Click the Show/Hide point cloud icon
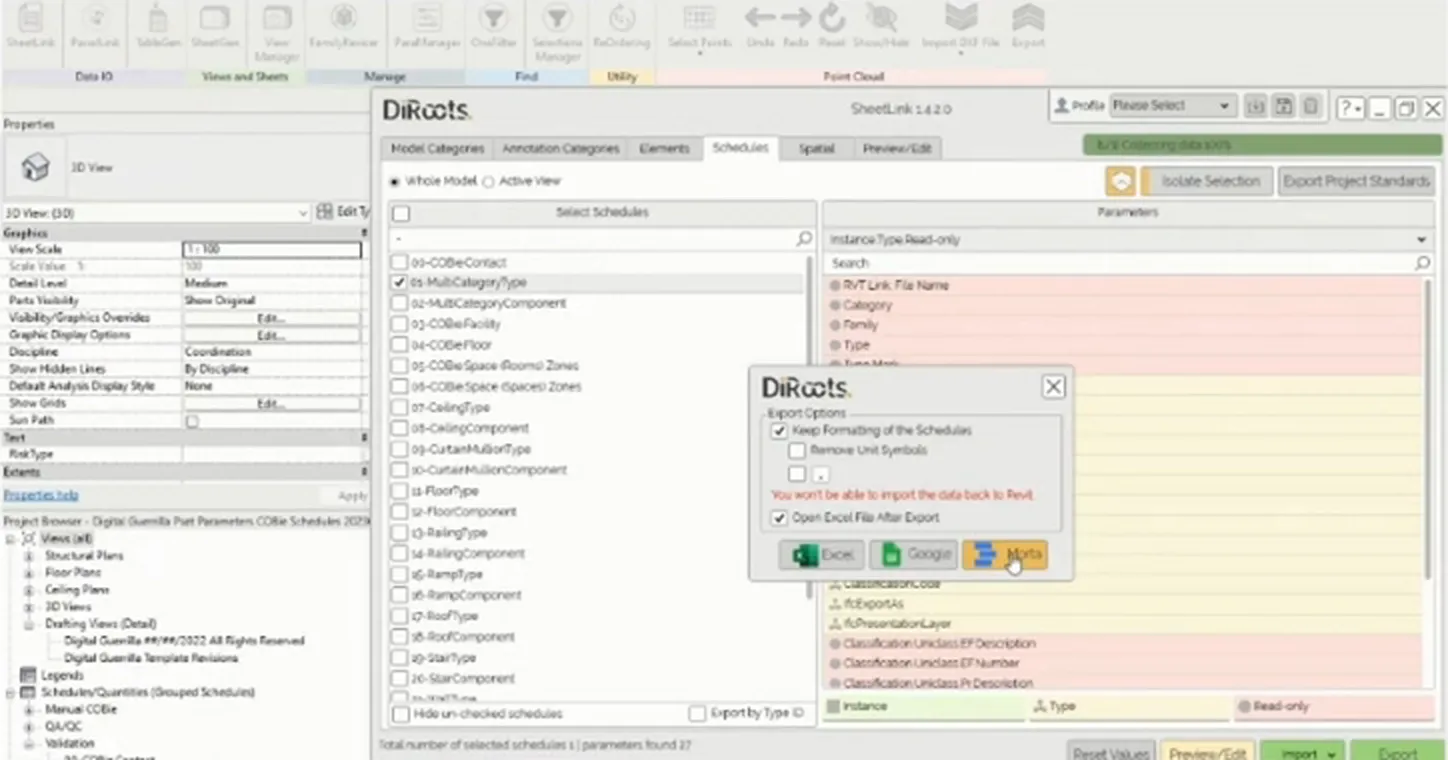The image size is (1448, 760). [882, 24]
